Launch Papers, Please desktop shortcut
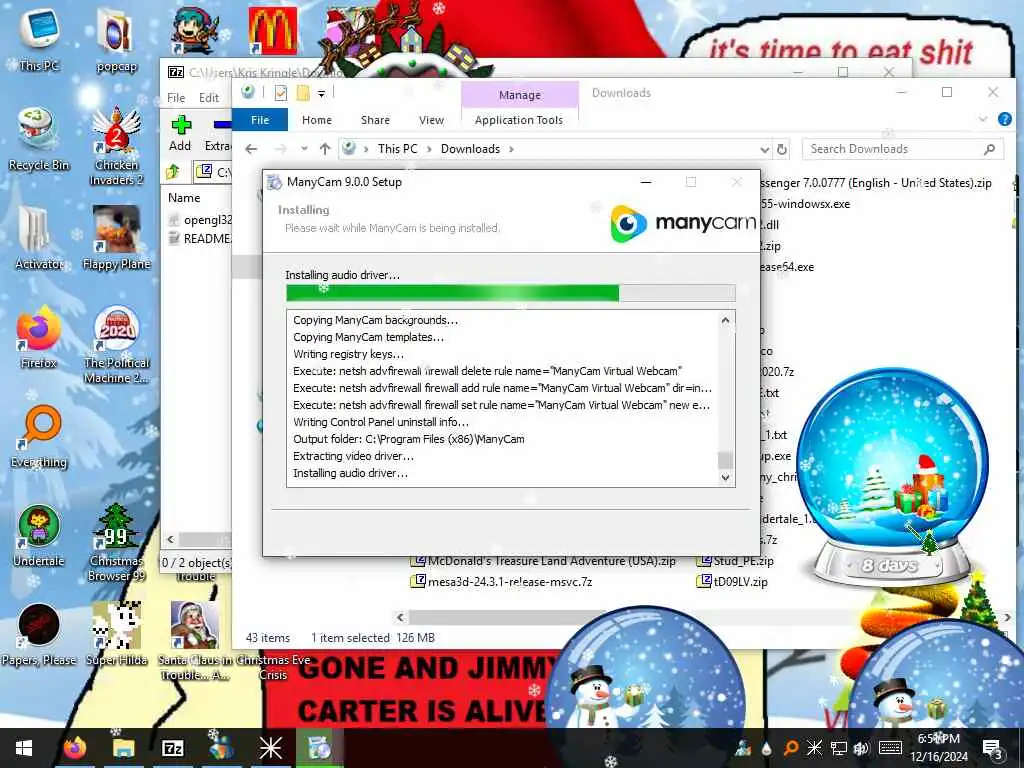The image size is (1024, 768). click(39, 635)
